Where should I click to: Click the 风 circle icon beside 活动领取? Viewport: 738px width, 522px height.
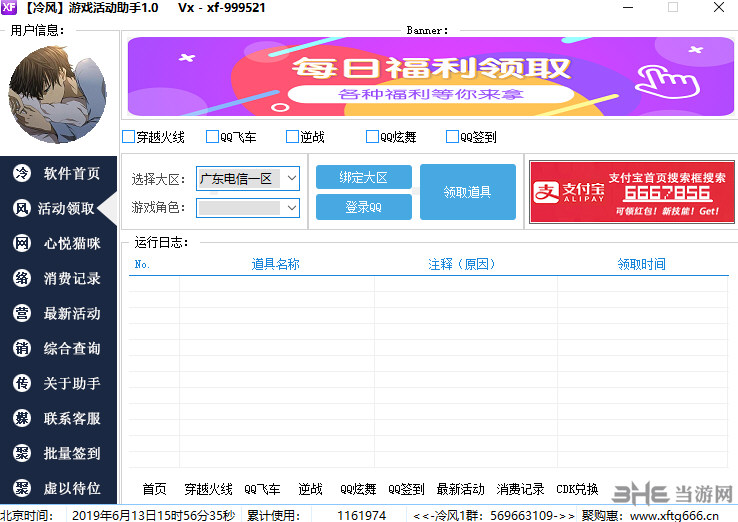tap(22, 208)
